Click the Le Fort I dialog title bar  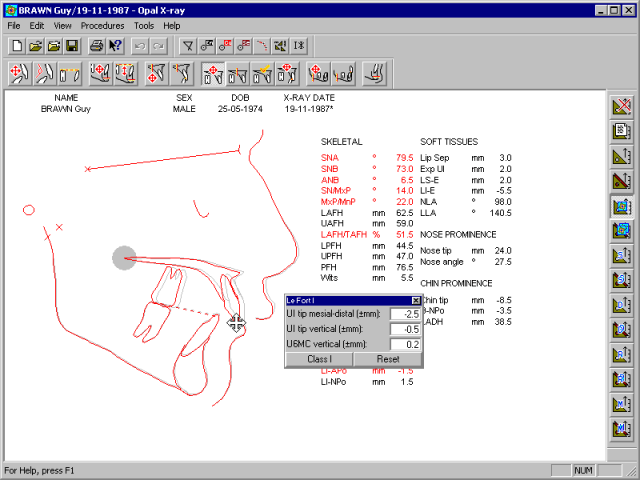(349, 301)
